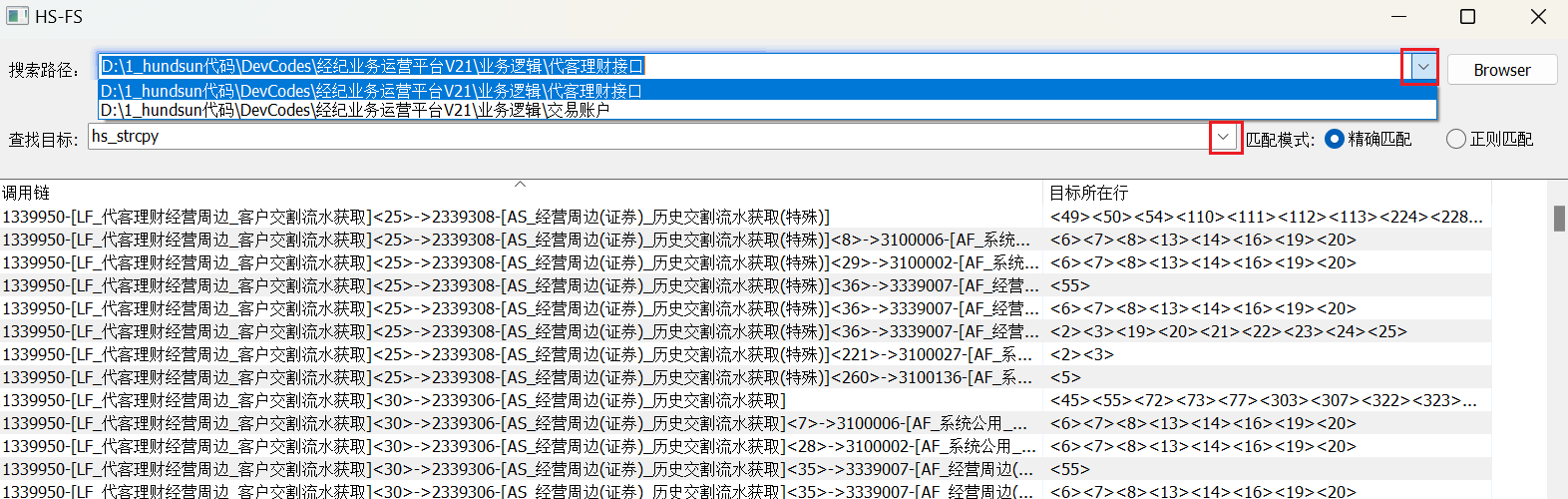Maximize the HS-FS window
This screenshot has width=1568, height=499.
[1467, 17]
